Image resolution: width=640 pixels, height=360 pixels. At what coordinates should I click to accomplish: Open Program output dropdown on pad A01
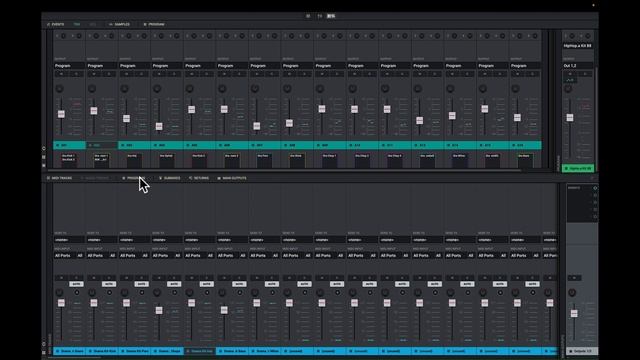pos(69,66)
